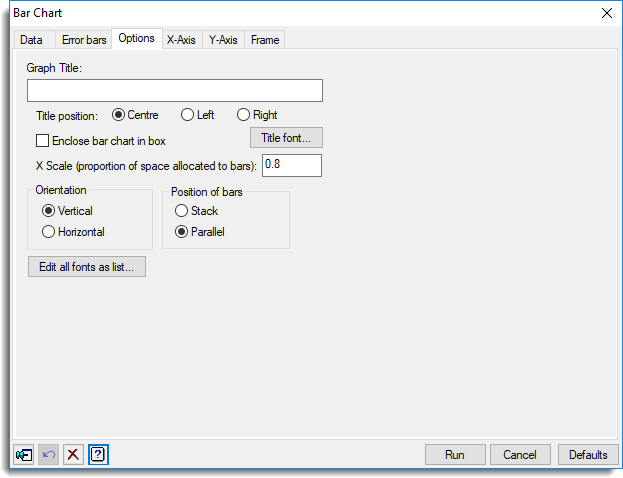Choose Stack position of bars

tap(181, 211)
